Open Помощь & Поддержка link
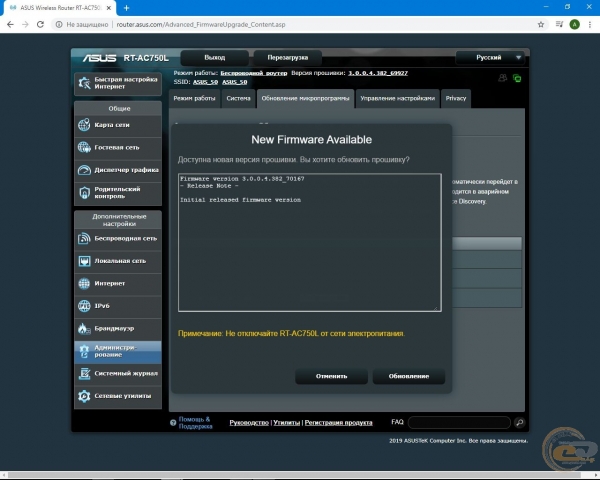 (x=195, y=423)
